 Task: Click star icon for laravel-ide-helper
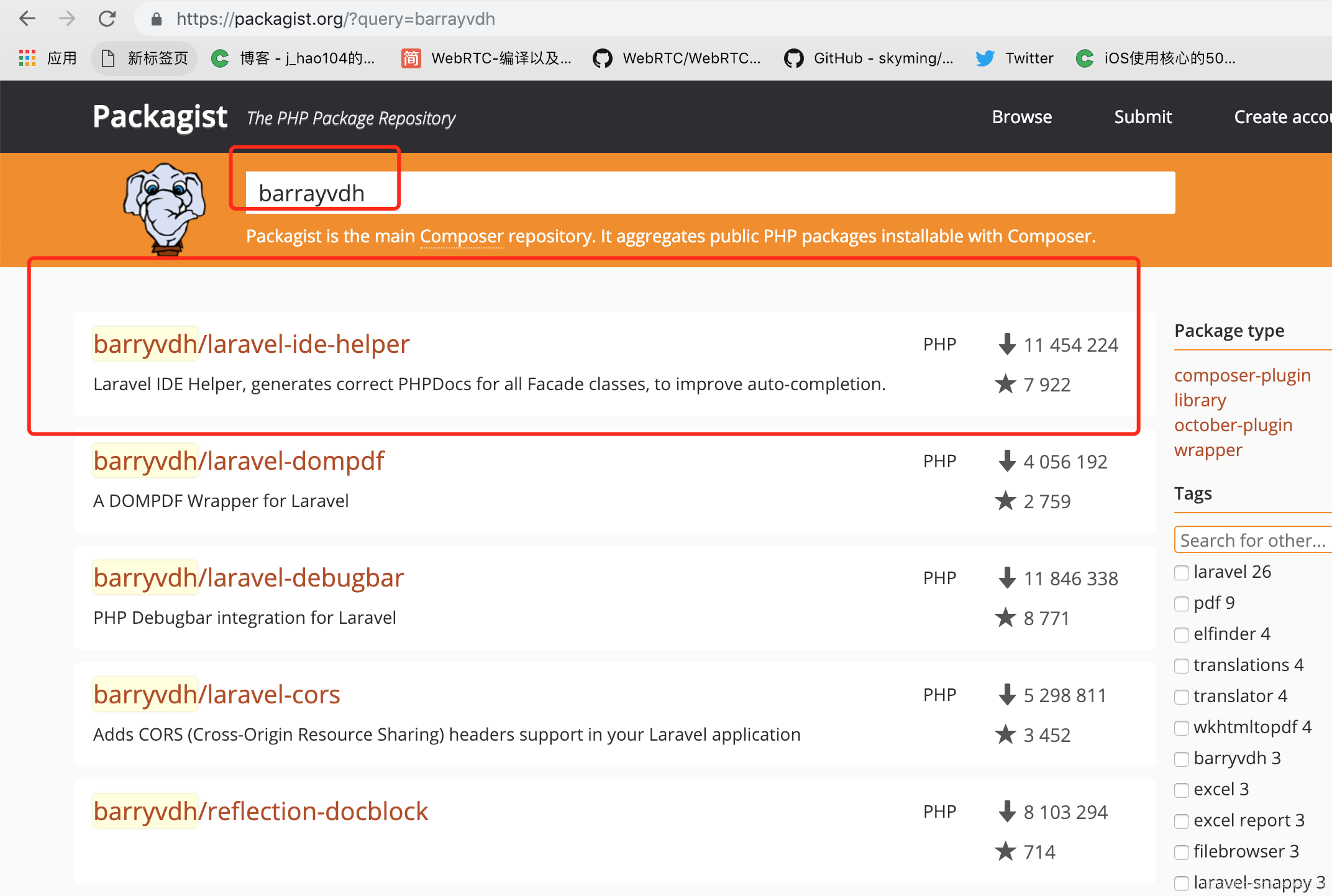[x=1005, y=384]
